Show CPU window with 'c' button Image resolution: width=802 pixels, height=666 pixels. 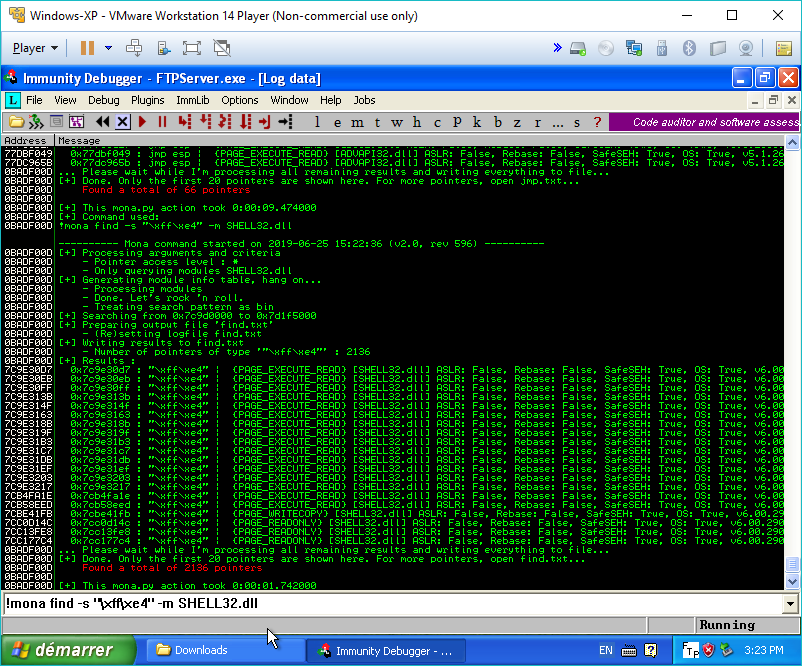click(x=436, y=122)
